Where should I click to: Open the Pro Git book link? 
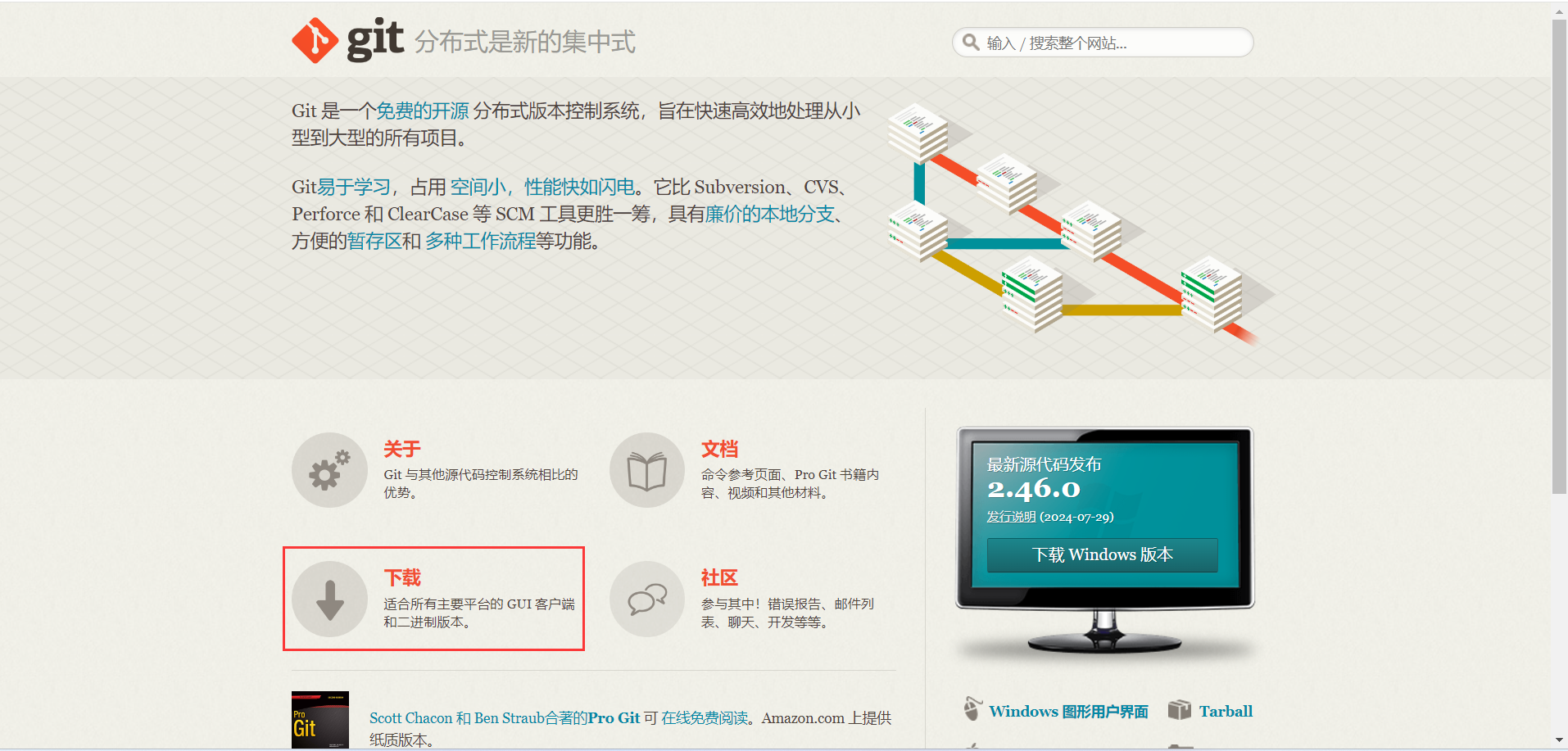614,718
